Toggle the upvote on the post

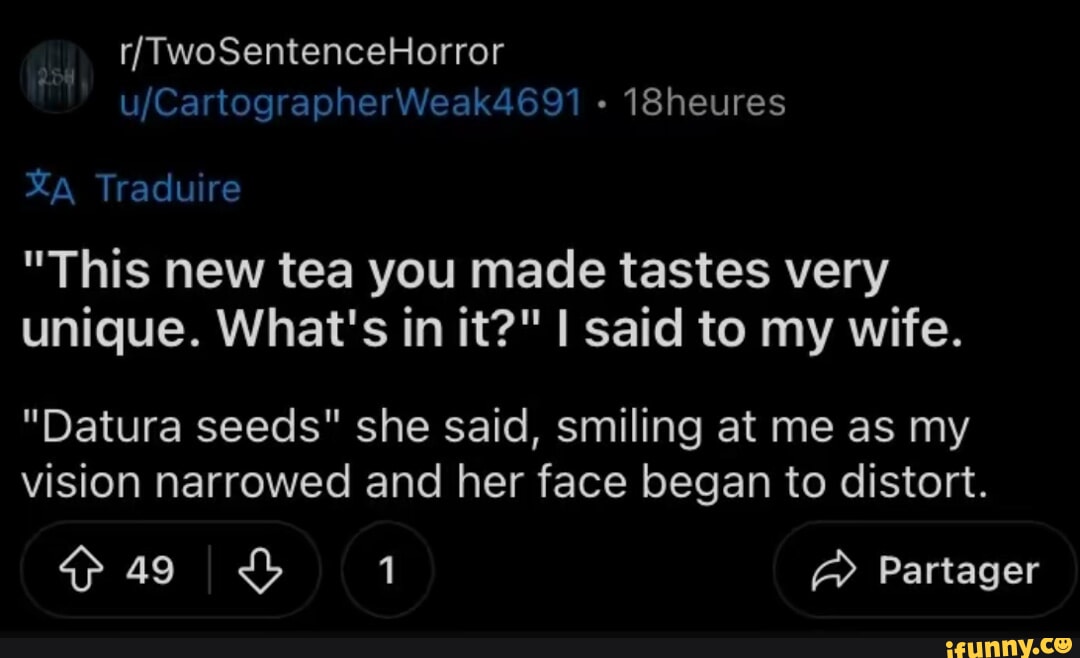tap(83, 570)
